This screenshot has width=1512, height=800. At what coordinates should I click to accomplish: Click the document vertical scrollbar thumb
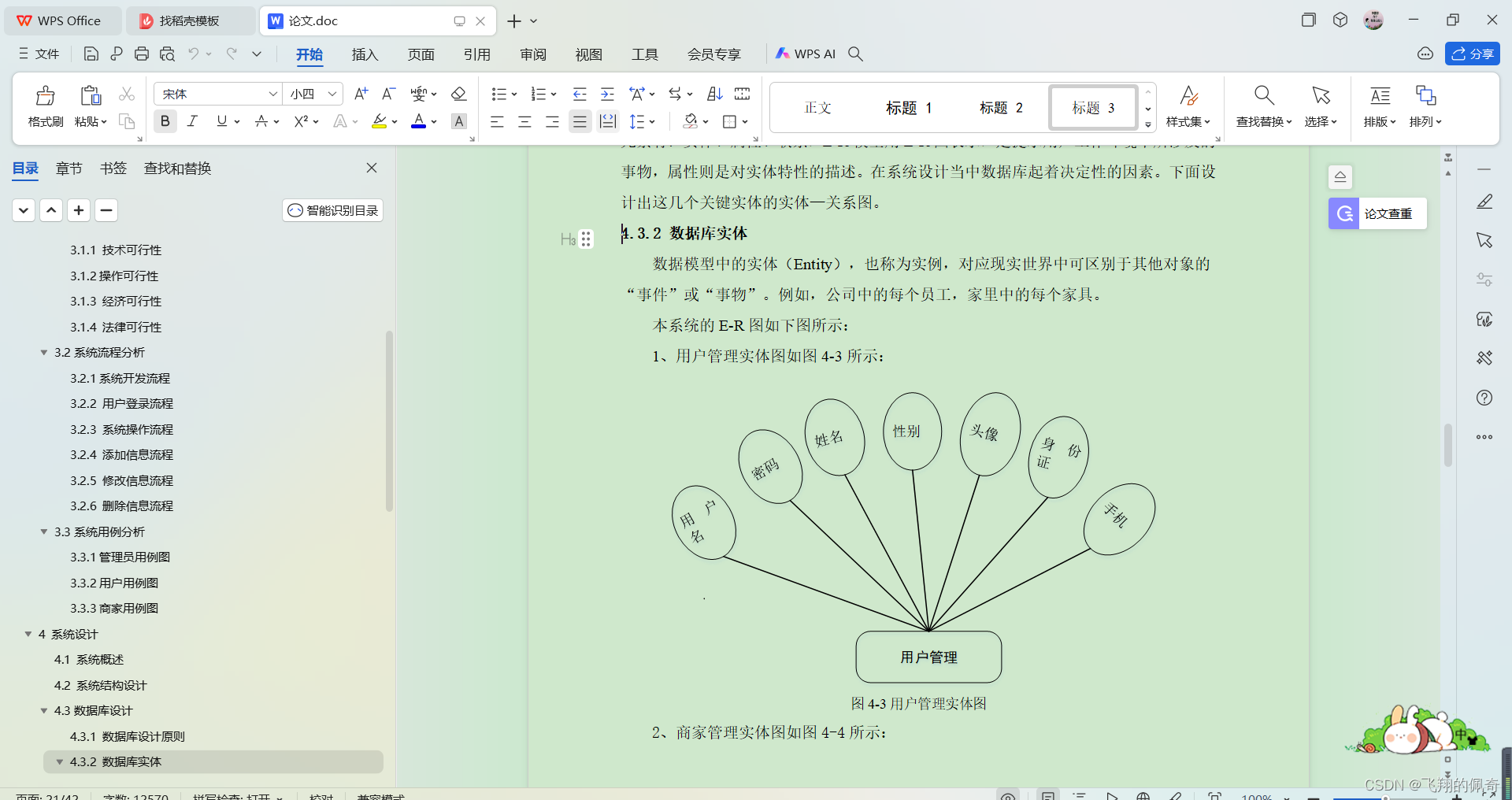1447,446
